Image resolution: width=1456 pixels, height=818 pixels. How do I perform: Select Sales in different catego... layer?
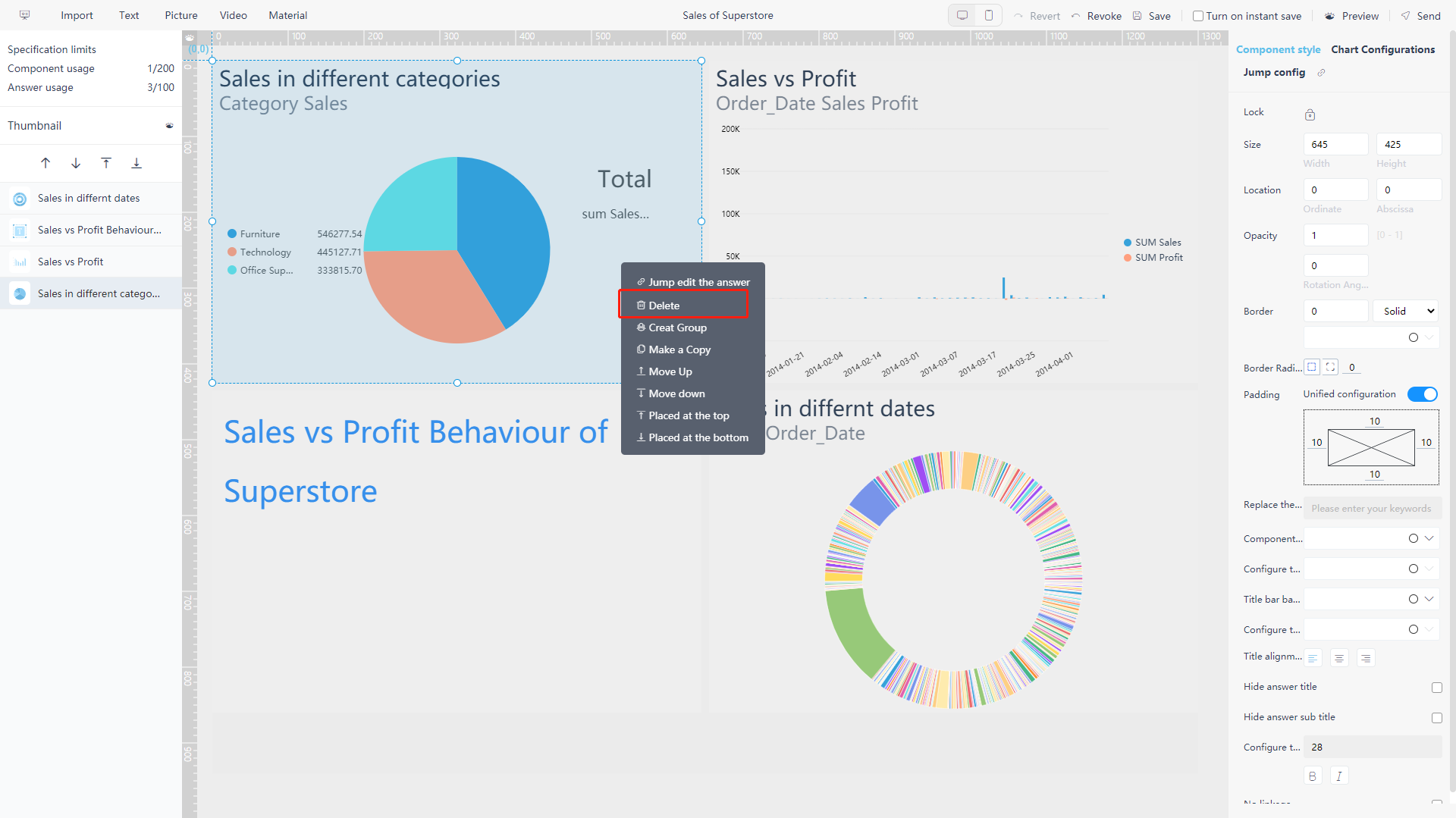tap(91, 294)
